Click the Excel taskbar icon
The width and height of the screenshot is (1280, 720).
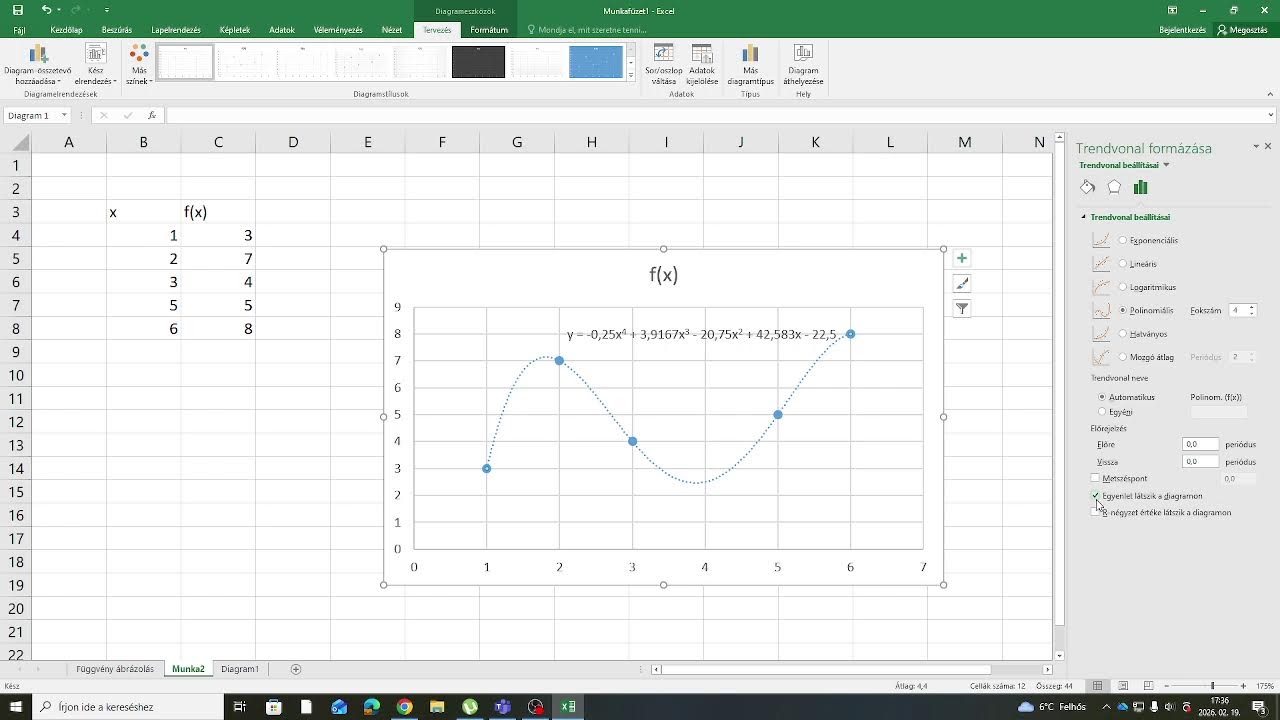pyautogui.click(x=568, y=707)
